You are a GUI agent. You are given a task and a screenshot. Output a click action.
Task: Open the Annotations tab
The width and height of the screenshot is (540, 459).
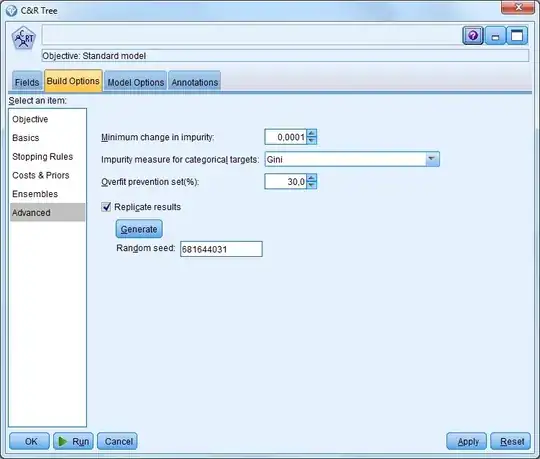195,82
